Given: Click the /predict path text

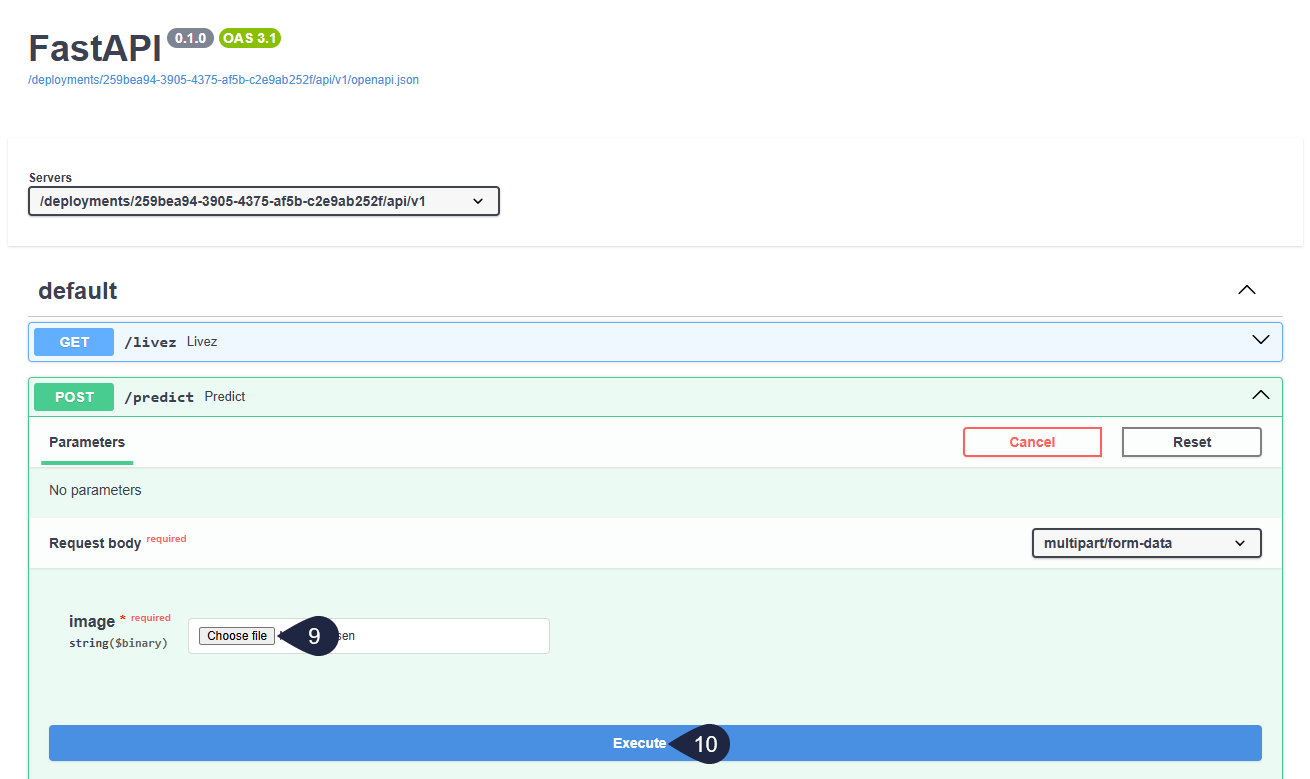Looking at the screenshot, I should pyautogui.click(x=159, y=397).
